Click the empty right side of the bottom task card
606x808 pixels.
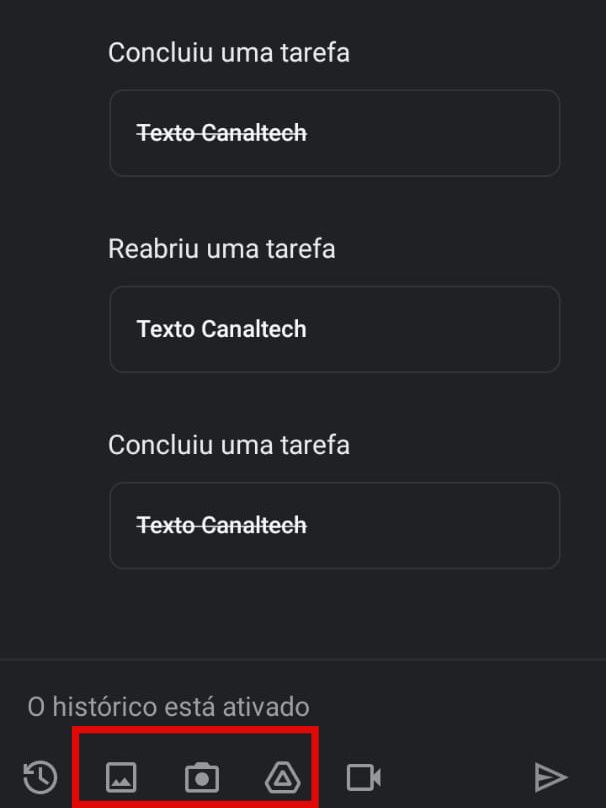[433, 526]
